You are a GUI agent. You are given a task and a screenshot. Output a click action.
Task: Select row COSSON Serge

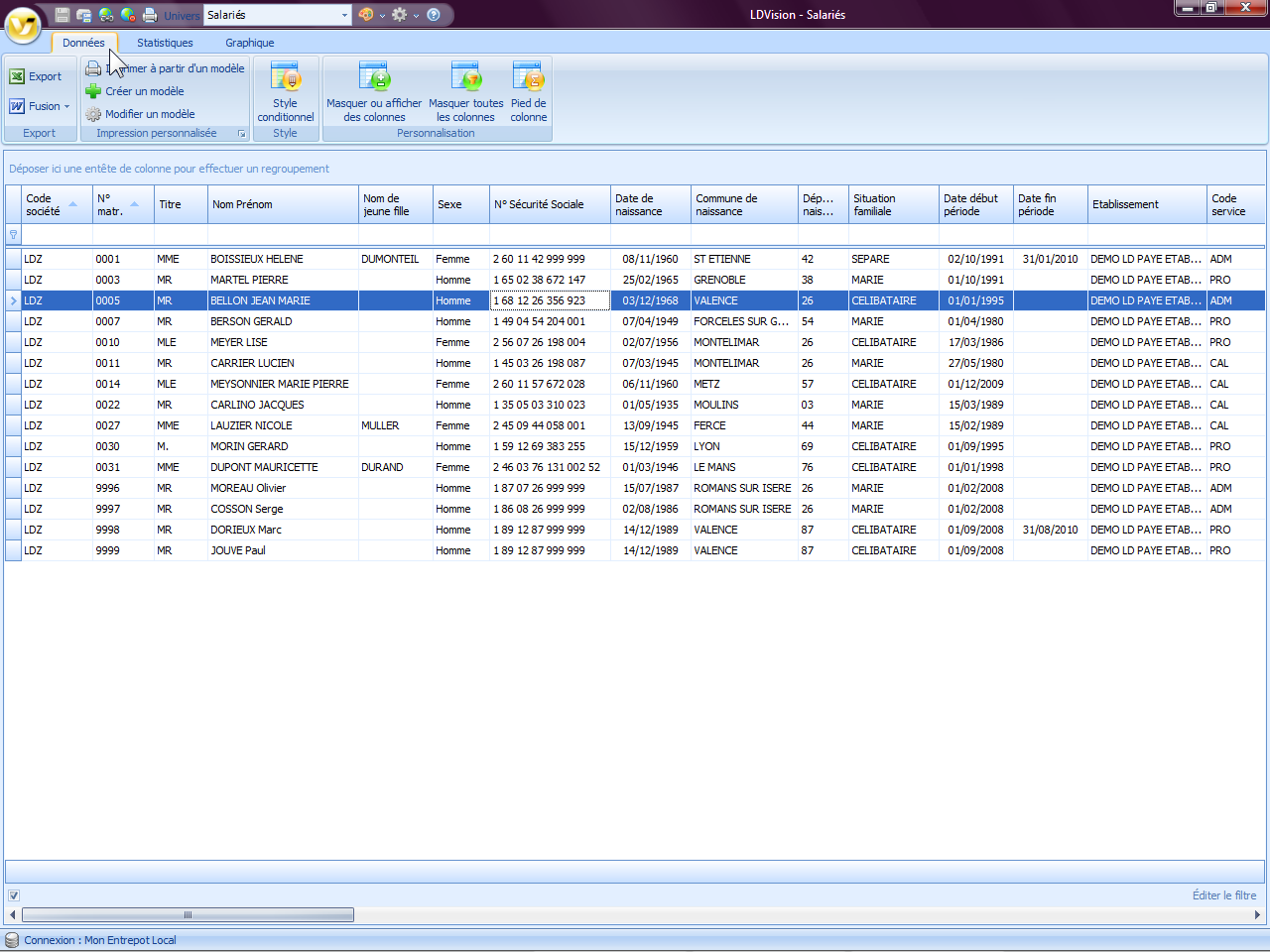[x=635, y=509]
